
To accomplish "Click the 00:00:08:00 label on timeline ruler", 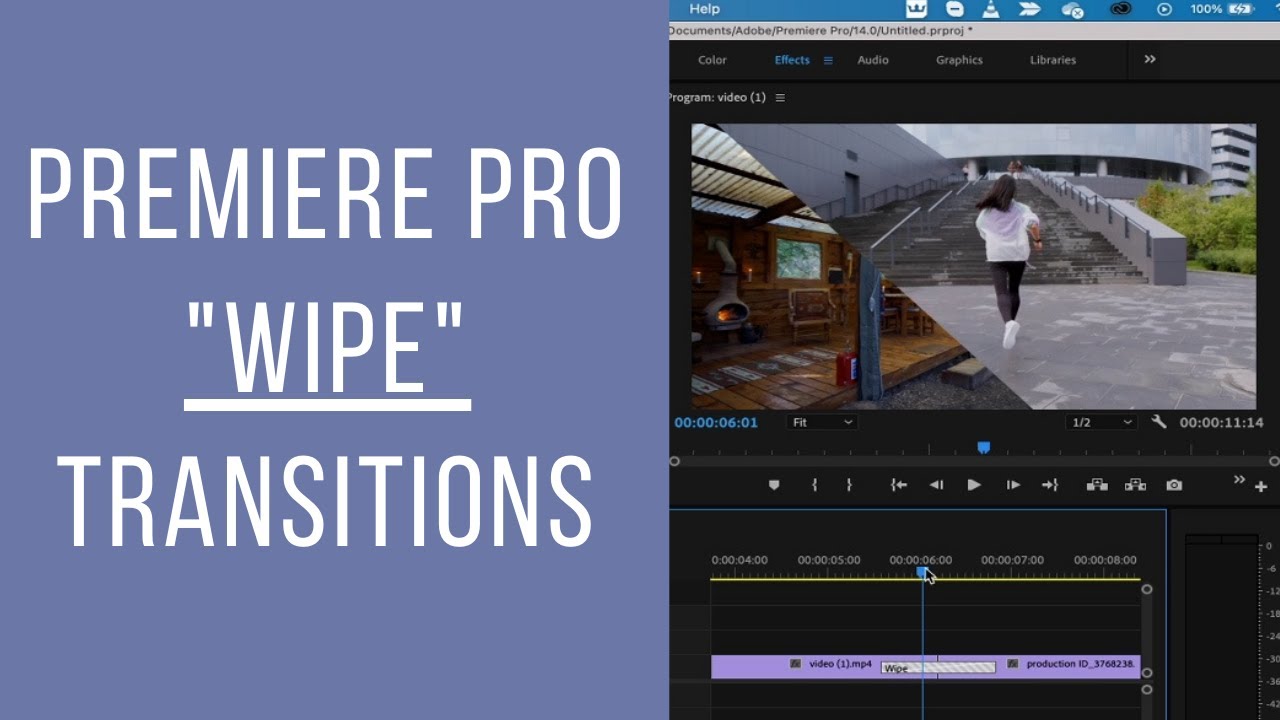I will click(1105, 560).
